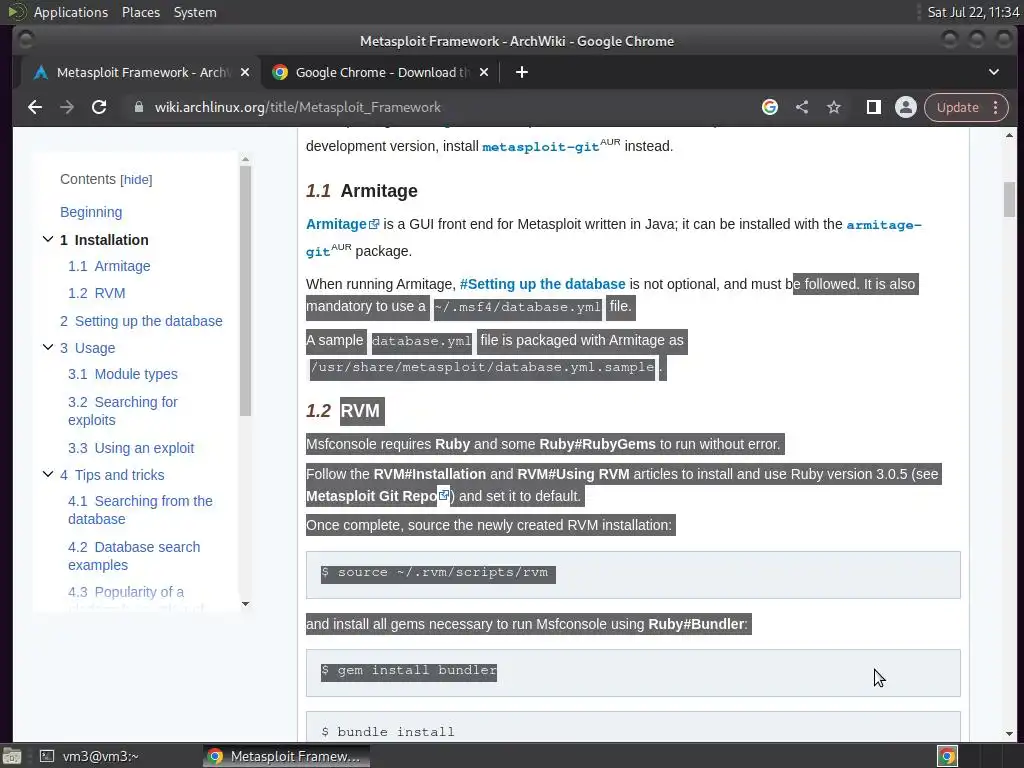The width and height of the screenshot is (1024, 768).
Task: Go to Beginning in contents
Action: 91,212
